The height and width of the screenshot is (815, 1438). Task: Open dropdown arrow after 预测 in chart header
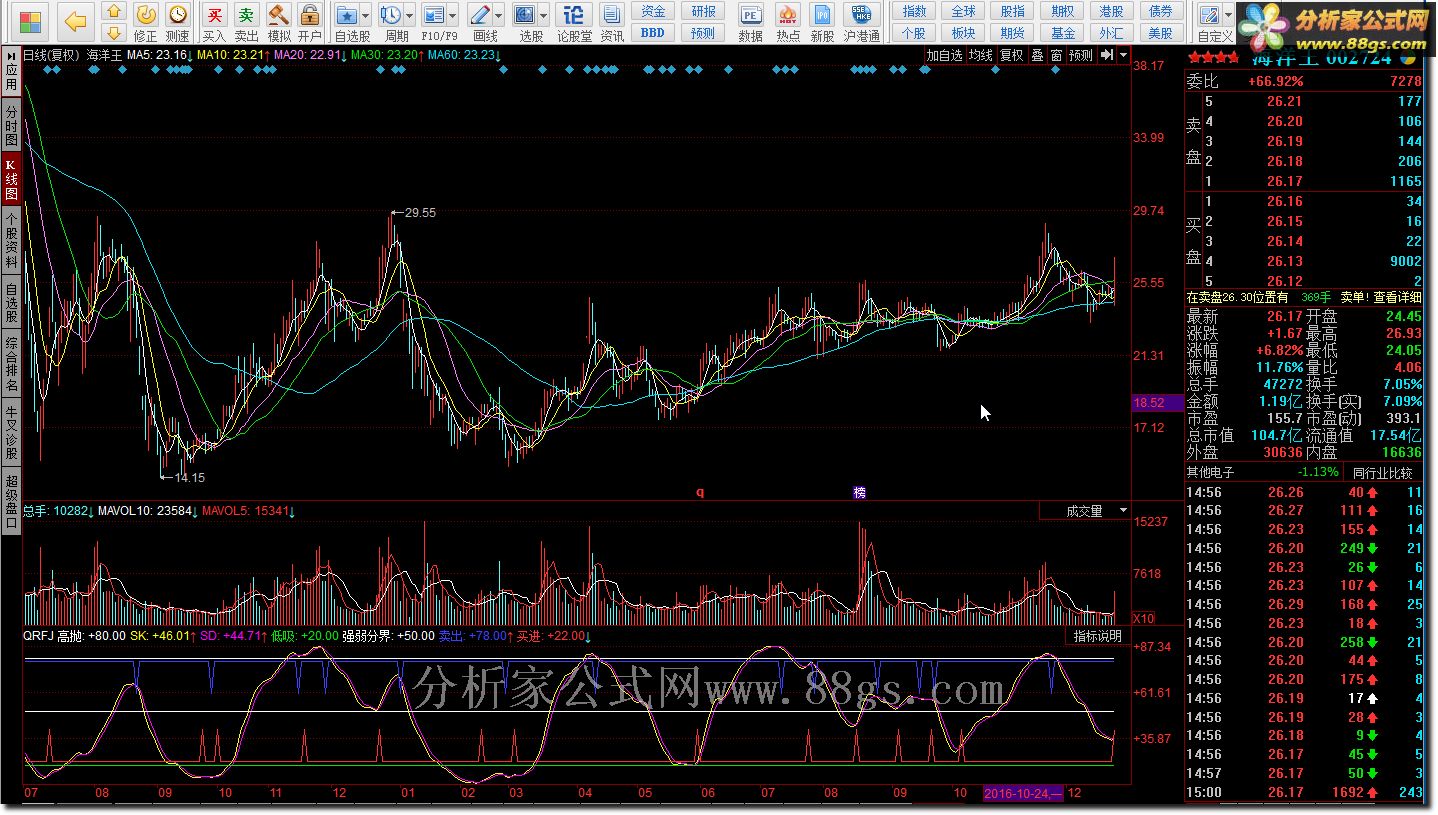click(1125, 55)
